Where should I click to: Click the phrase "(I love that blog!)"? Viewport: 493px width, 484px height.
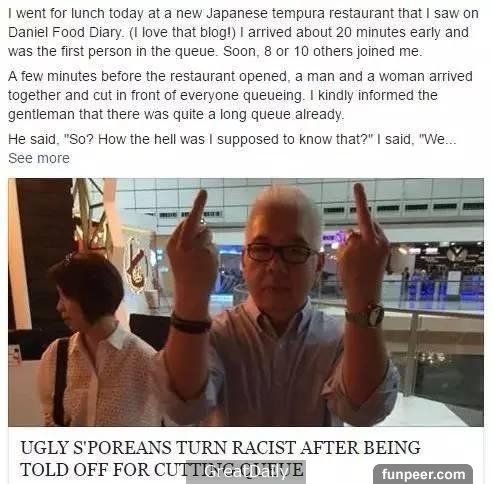[x=182, y=32]
